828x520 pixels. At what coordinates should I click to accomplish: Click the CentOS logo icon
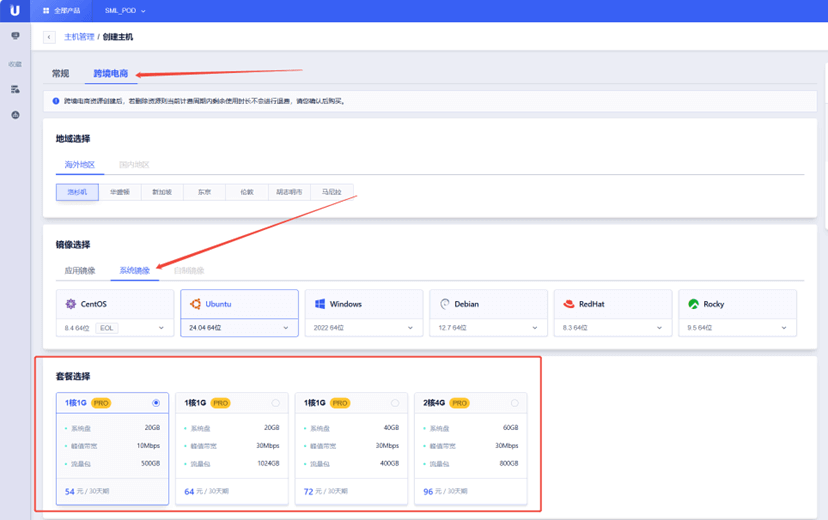tap(71, 304)
